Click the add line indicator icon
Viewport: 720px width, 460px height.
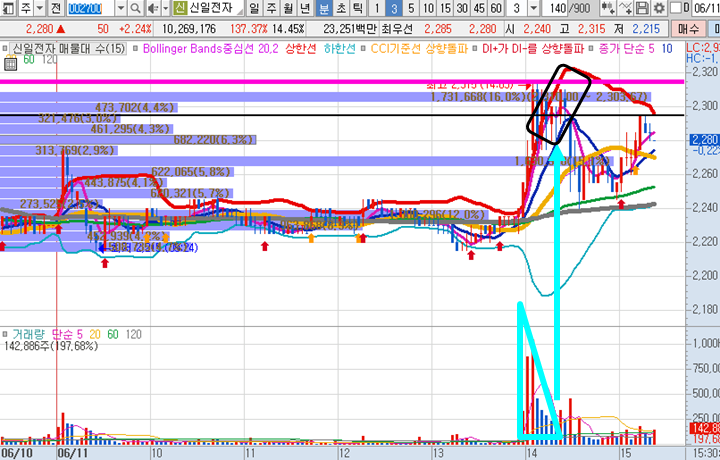(x=625, y=8)
